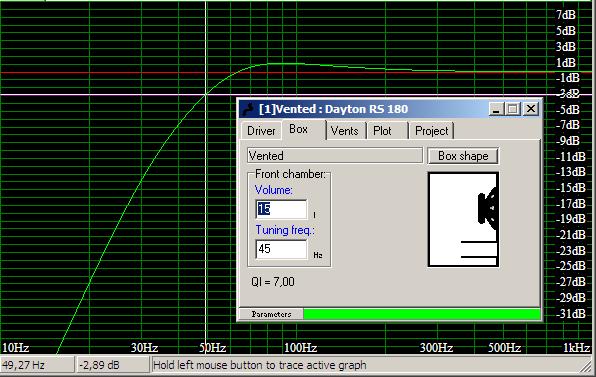Screen dimensions: 596x377
Task: Click the app icon in Vented title bar
Action: click(248, 109)
